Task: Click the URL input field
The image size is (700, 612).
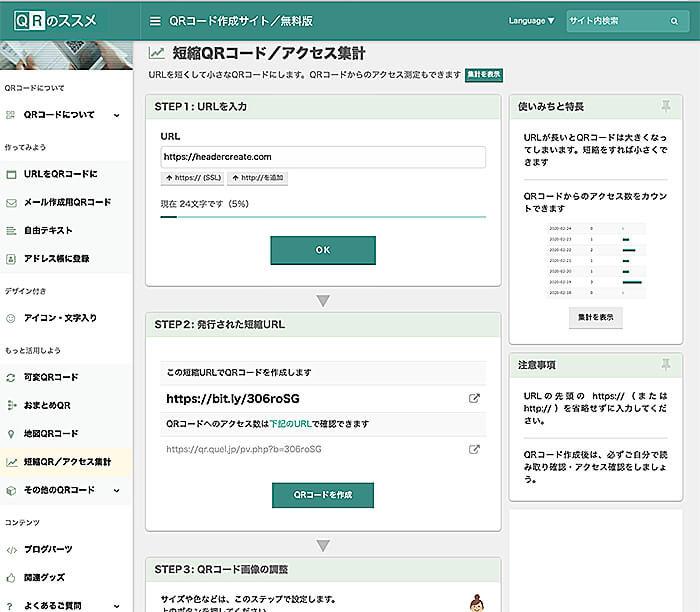Action: (323, 157)
